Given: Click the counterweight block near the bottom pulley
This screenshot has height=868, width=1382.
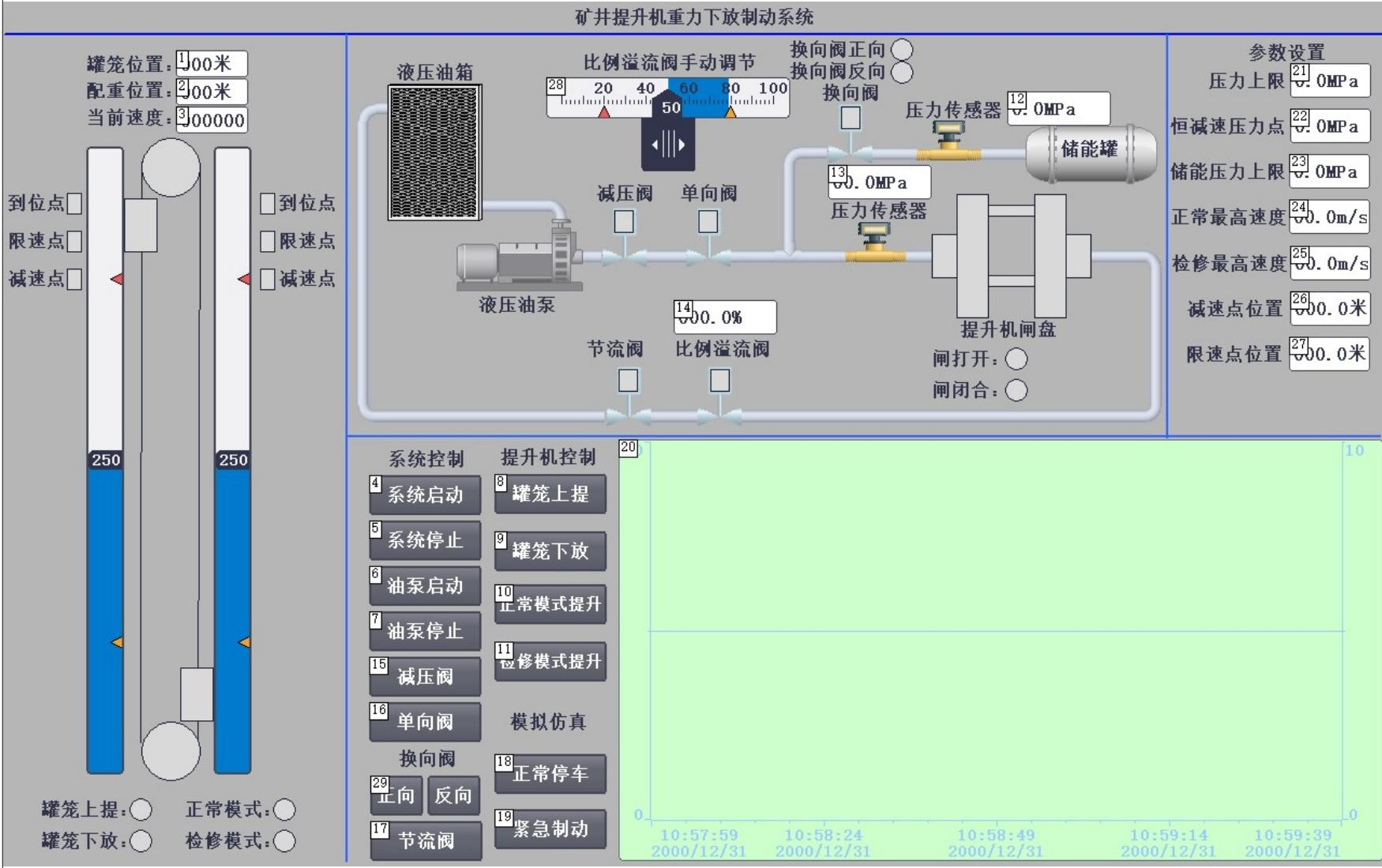Looking at the screenshot, I should 197,694.
